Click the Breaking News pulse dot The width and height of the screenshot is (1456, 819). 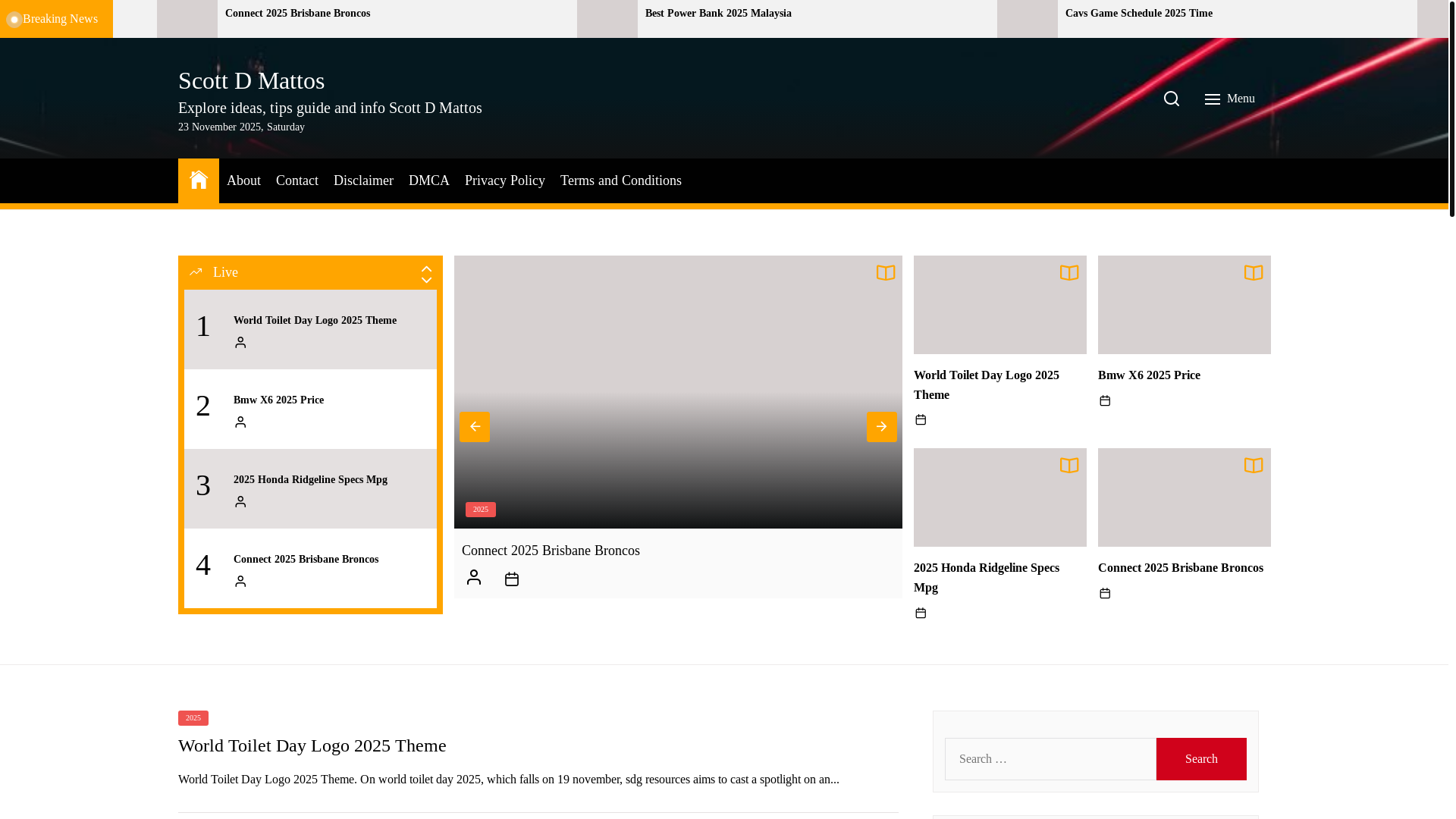[14, 20]
